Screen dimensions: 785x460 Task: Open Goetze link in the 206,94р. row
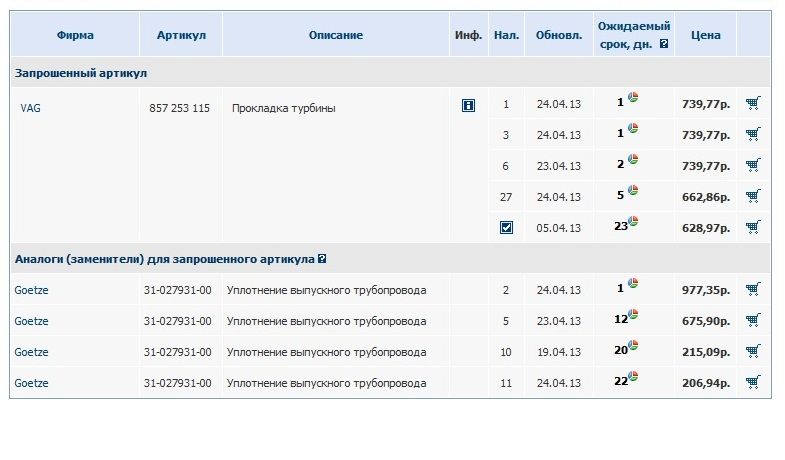(31, 383)
